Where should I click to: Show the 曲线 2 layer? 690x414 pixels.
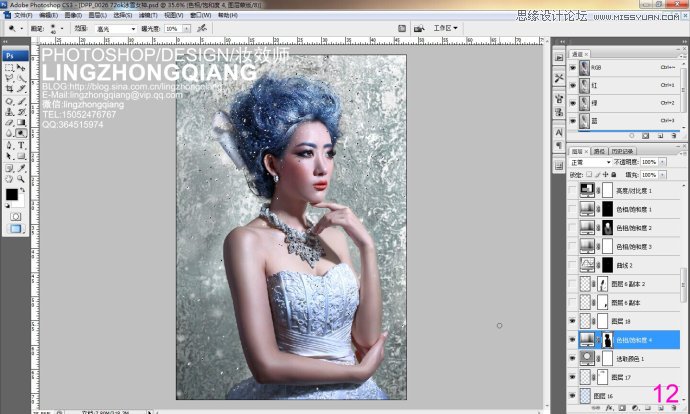click(573, 265)
